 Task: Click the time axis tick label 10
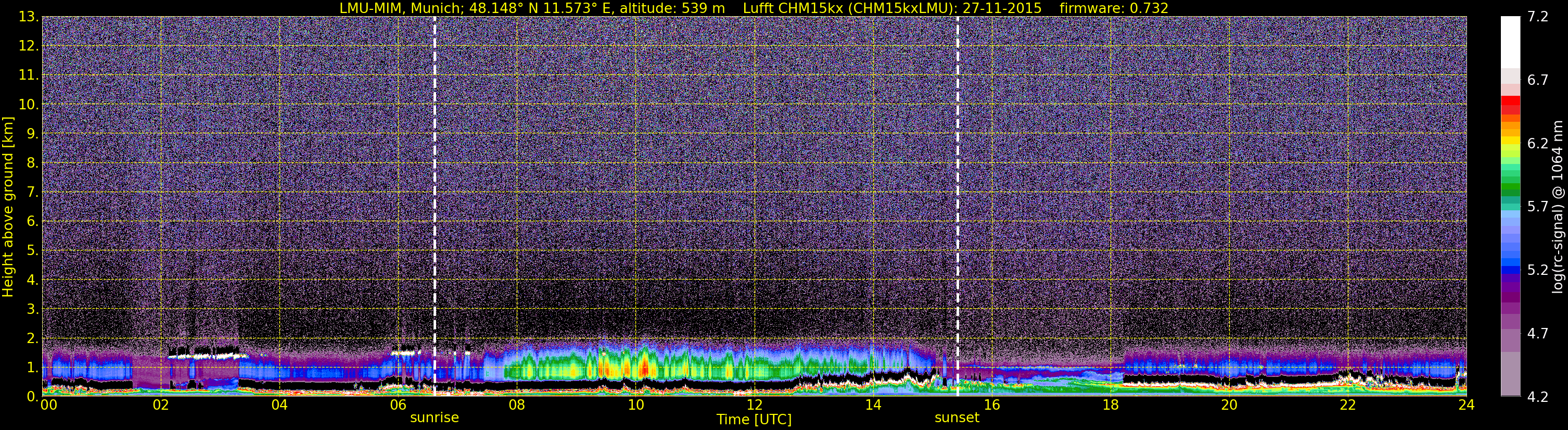pos(635,405)
